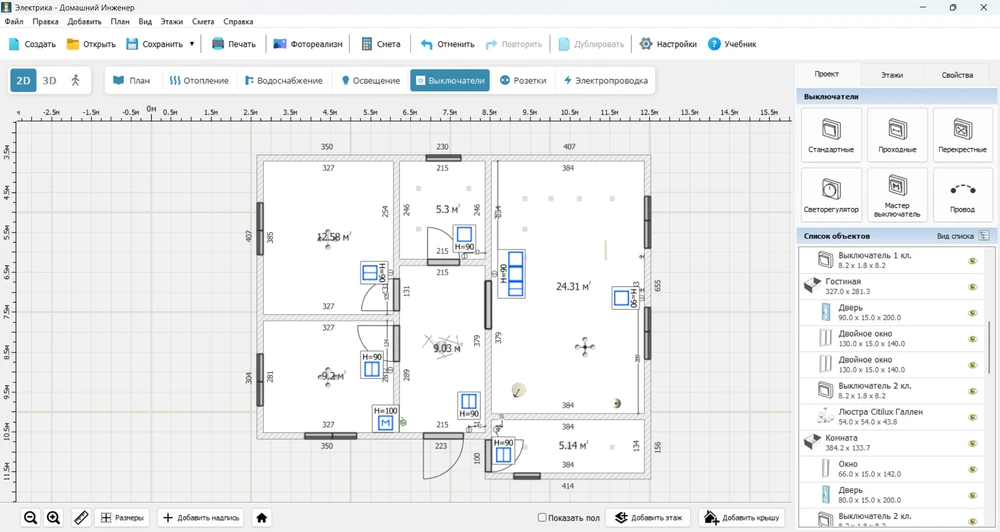Screen dimensions: 1000x532
Task: Switch to the Свойства tab
Action: [x=957, y=75]
